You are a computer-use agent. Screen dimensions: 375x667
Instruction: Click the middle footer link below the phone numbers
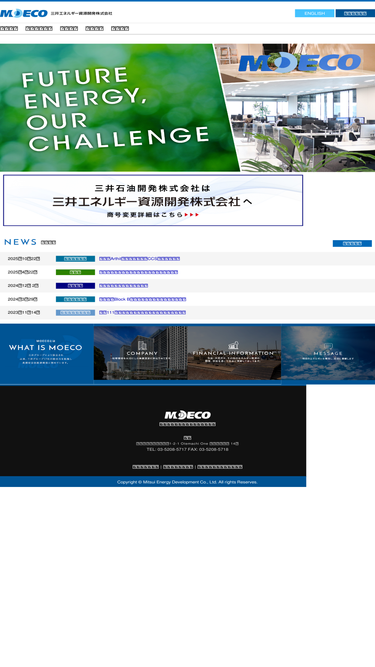click(178, 467)
